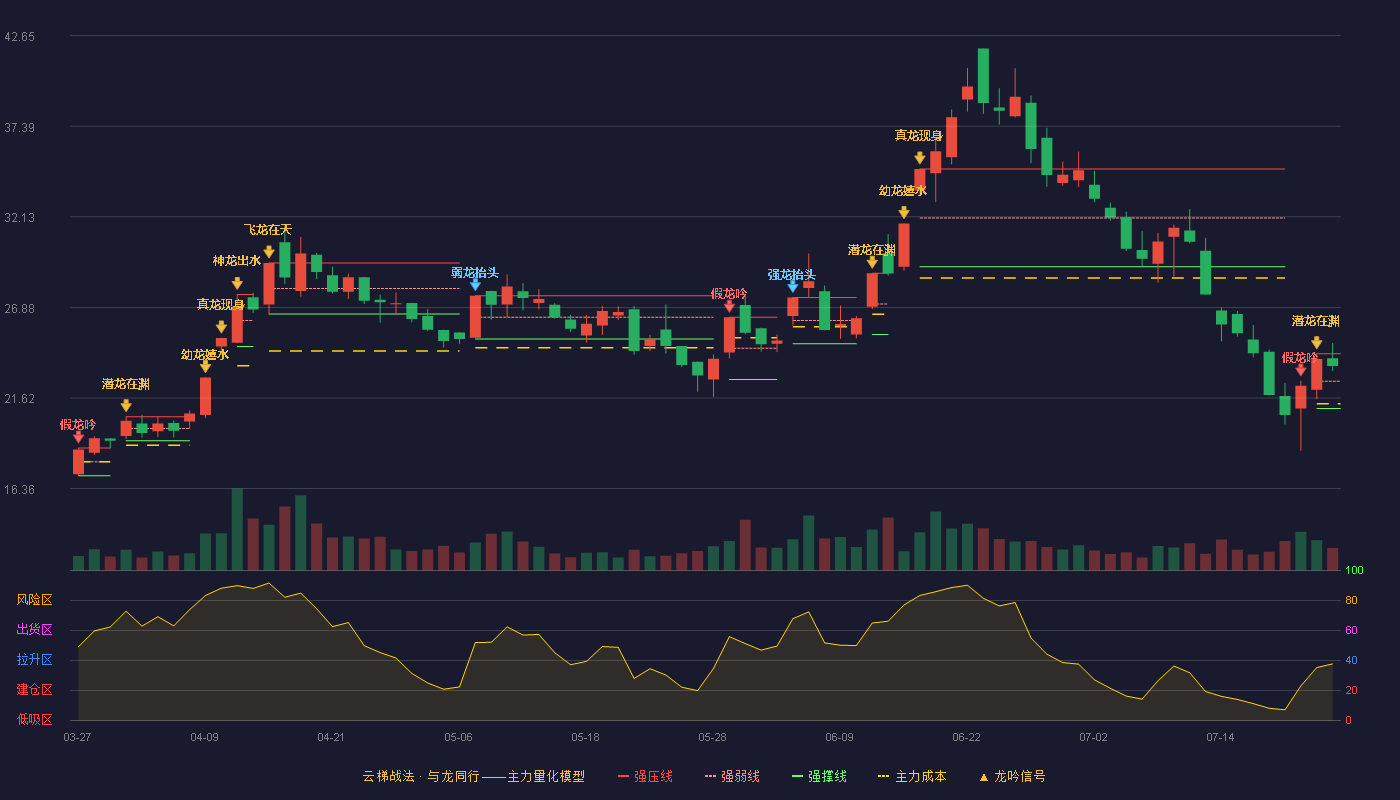Click the 26.88 price axis label
The image size is (1400, 800).
click(x=19, y=308)
